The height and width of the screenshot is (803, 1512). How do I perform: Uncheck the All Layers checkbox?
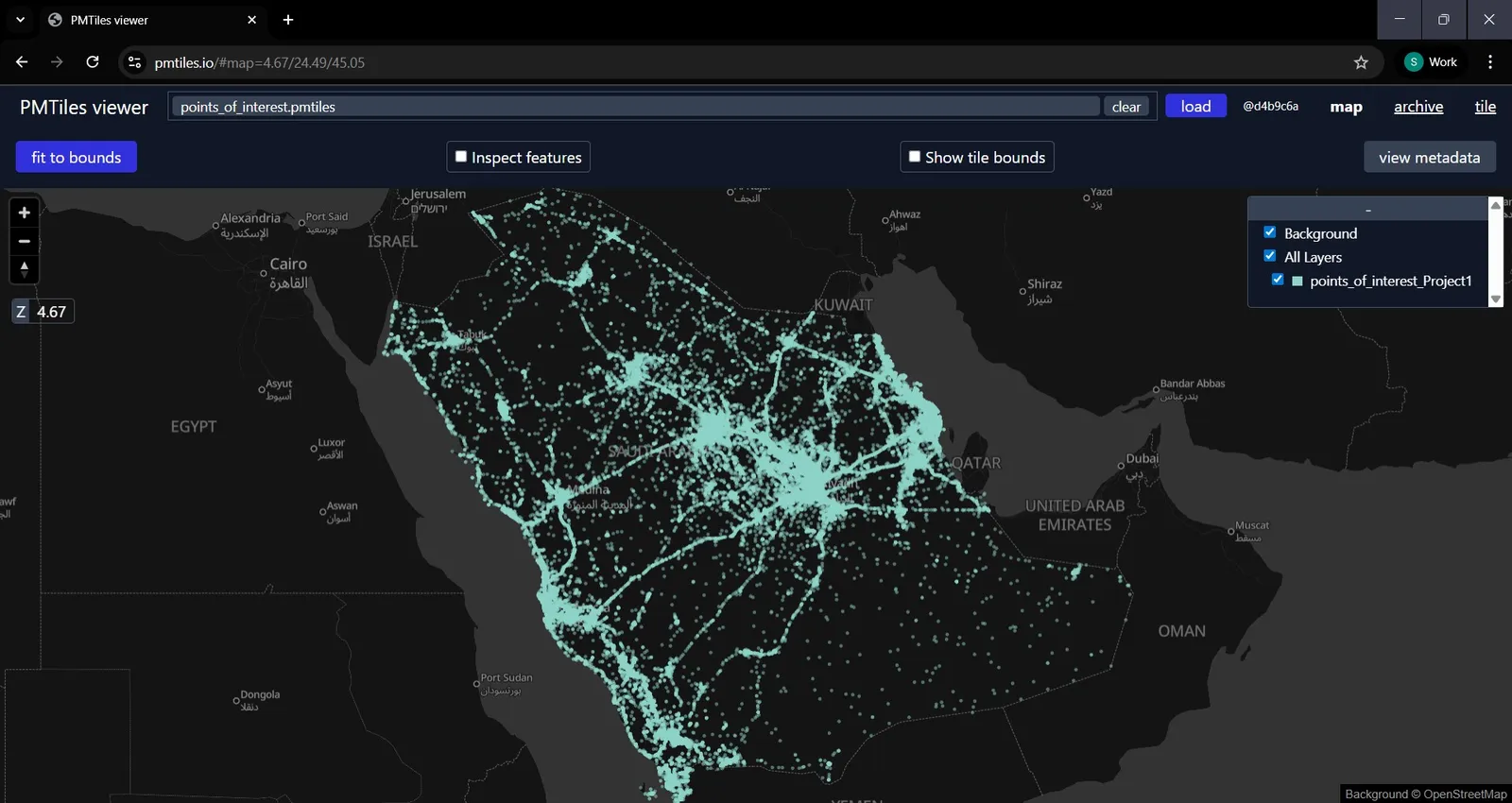1270,256
